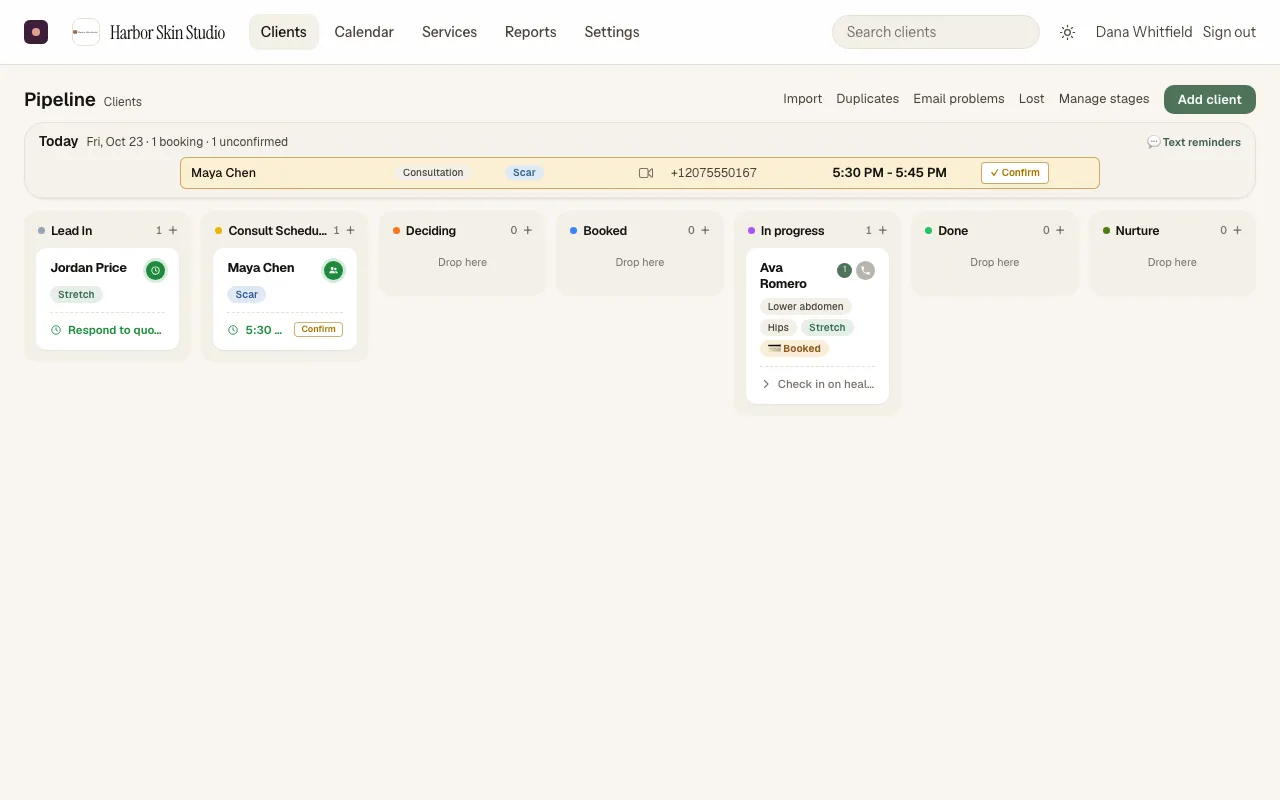Screen dimensions: 1280x800
Task: Click the number badge on Ava Romero card
Action: point(844,270)
